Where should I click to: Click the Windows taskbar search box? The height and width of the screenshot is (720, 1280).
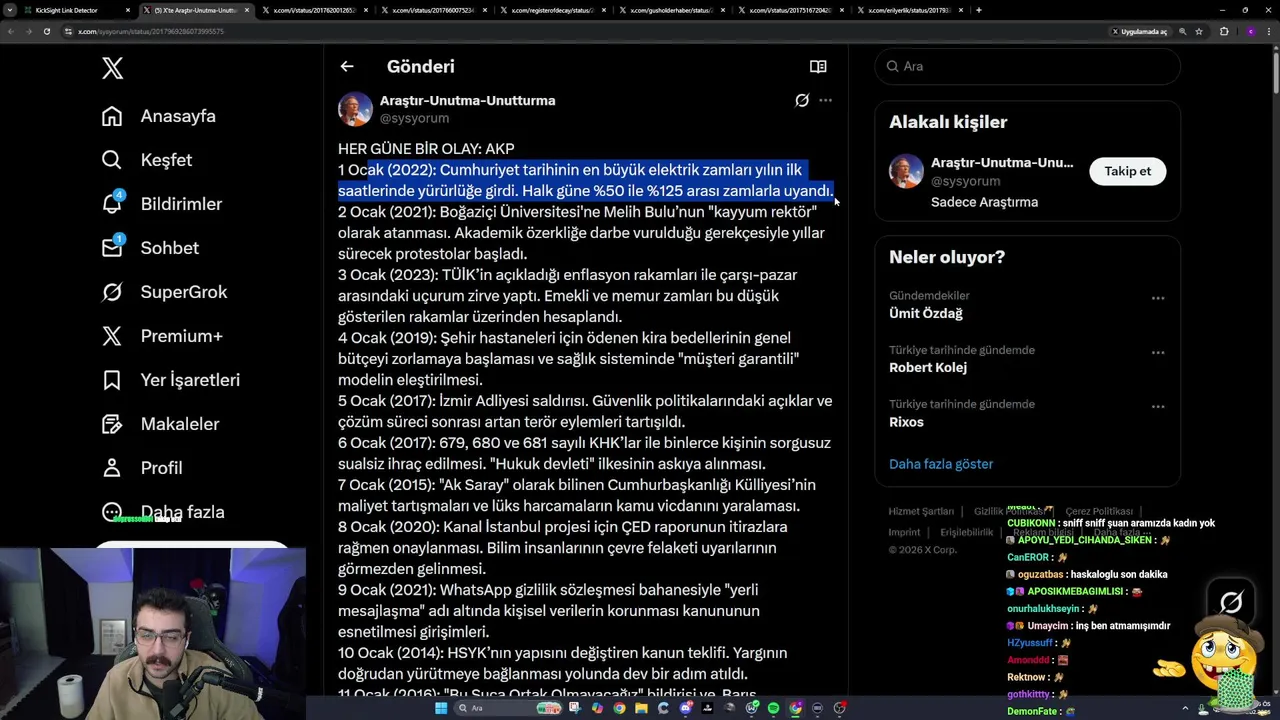508,708
